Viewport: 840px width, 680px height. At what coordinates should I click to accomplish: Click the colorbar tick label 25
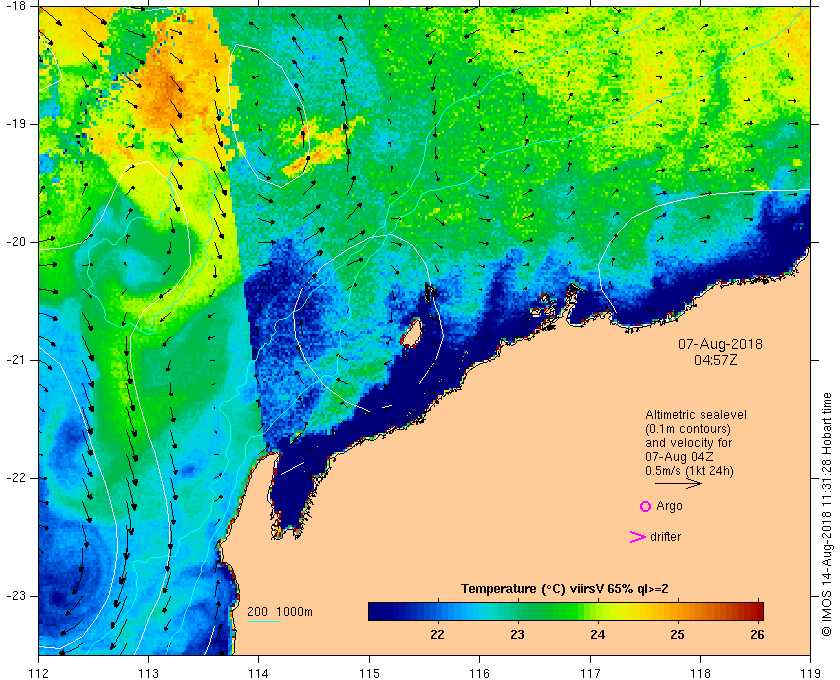[x=677, y=634]
